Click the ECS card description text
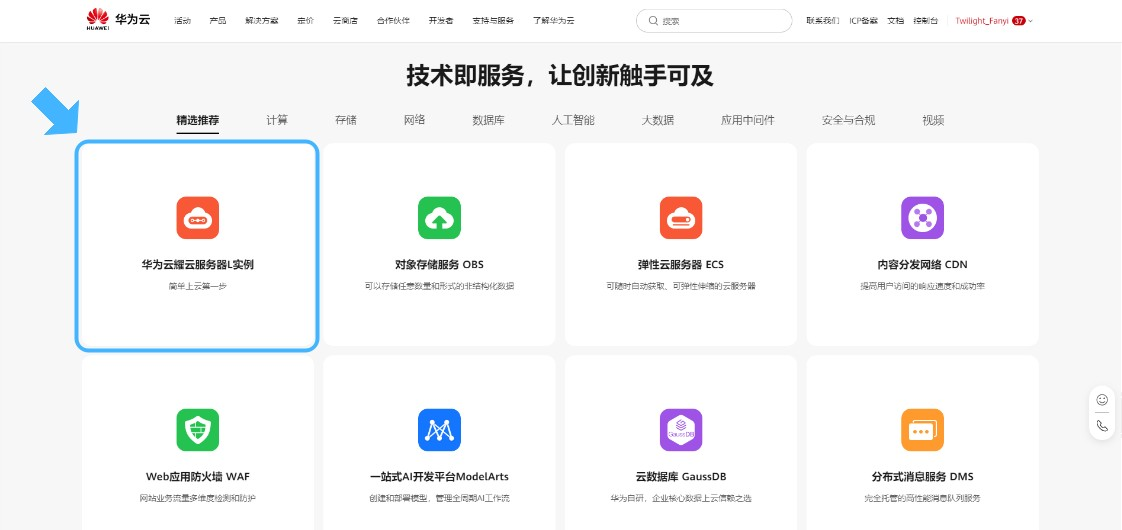This screenshot has width=1122, height=530. click(681, 286)
